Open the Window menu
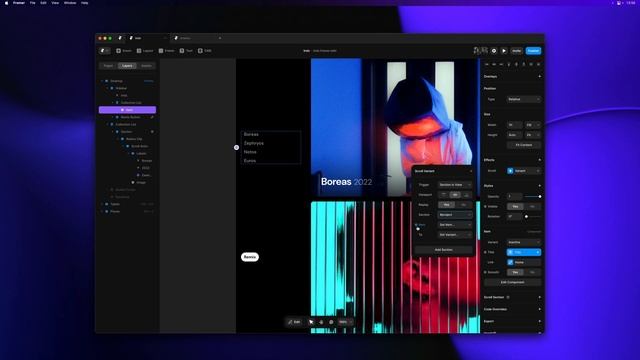Viewport: 640px width, 360px height. (70, 3)
